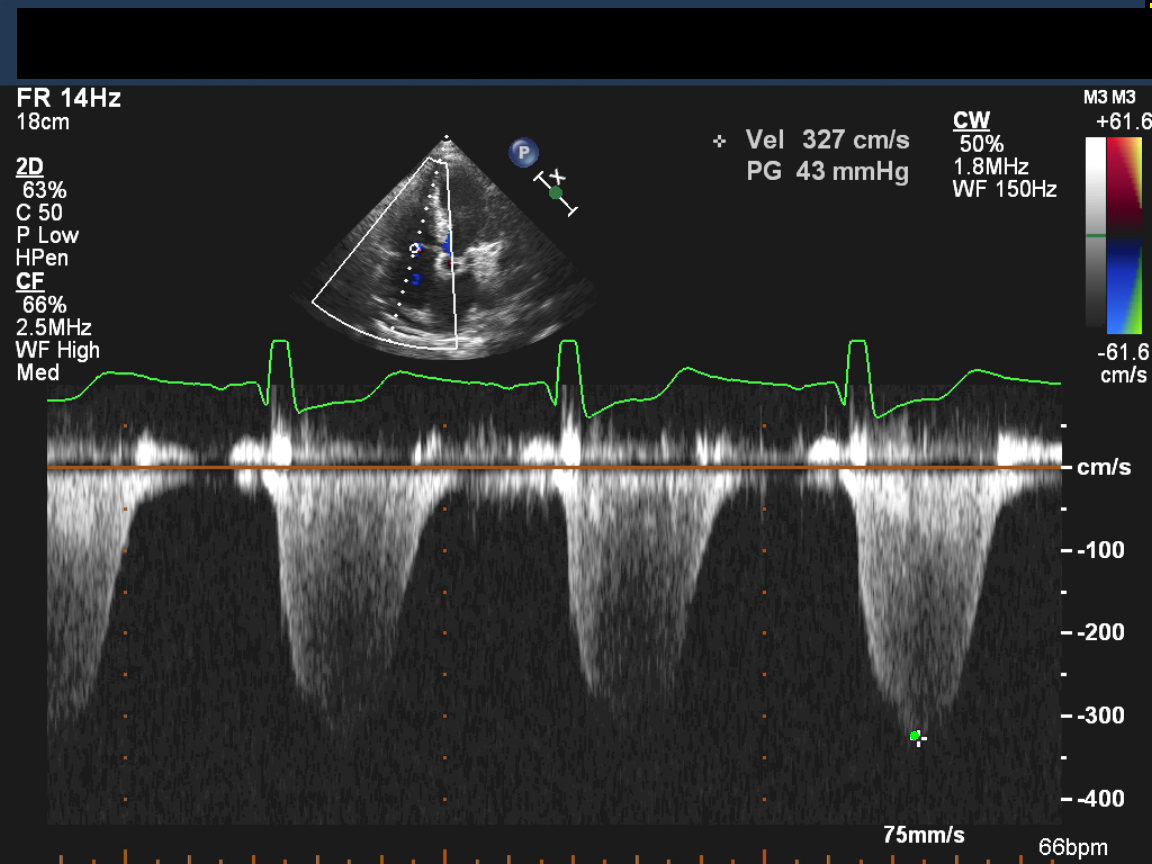Image resolution: width=1152 pixels, height=864 pixels.
Task: Click the second QRS peak on the ECG trace
Action: [x=568, y=345]
